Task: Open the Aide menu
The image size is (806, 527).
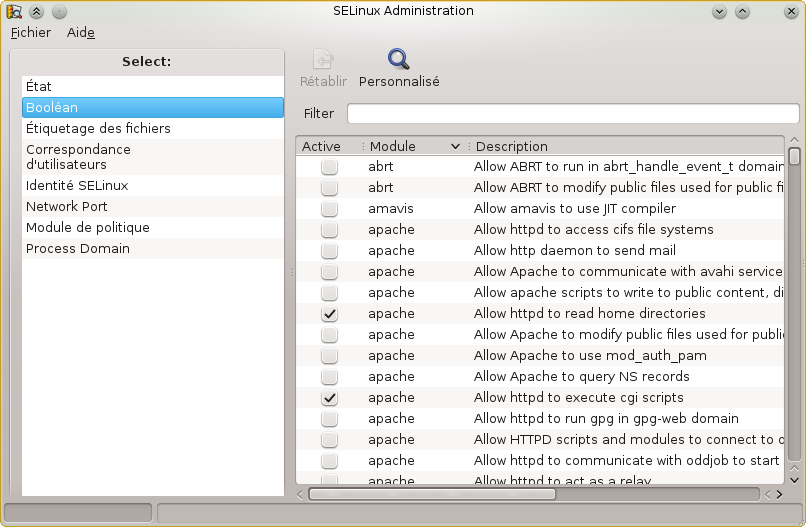Action: click(x=81, y=32)
